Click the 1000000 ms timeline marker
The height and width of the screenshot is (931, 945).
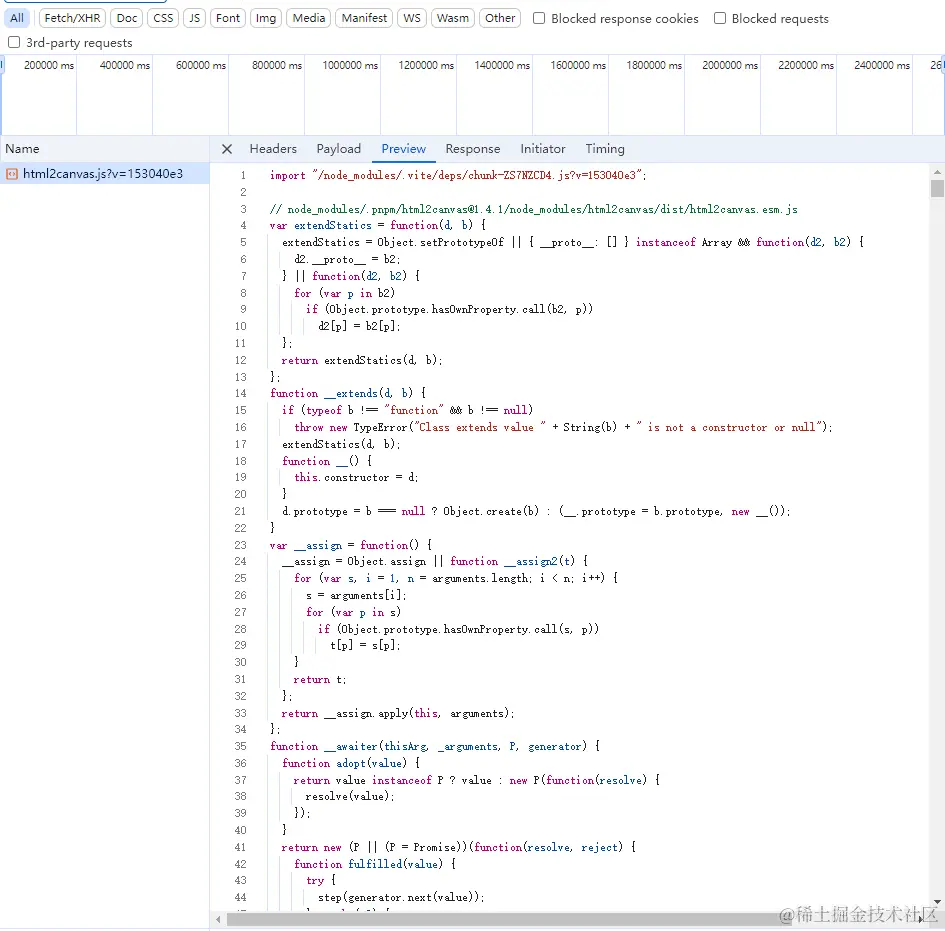[350, 65]
